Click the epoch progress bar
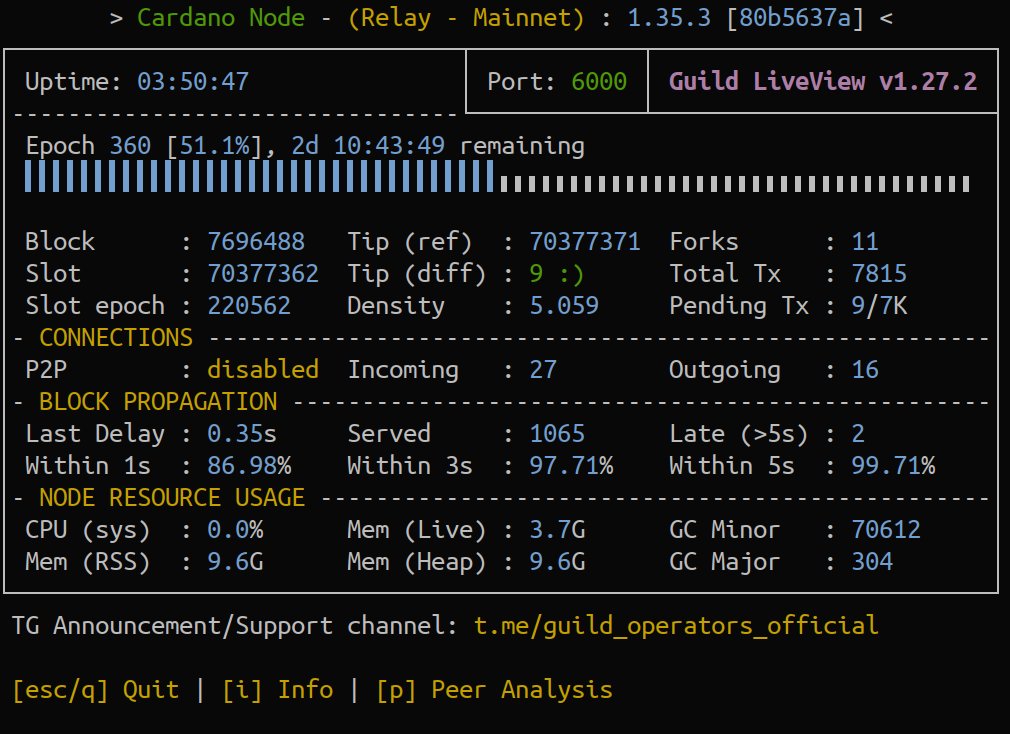The image size is (1010, 734). click(497, 176)
